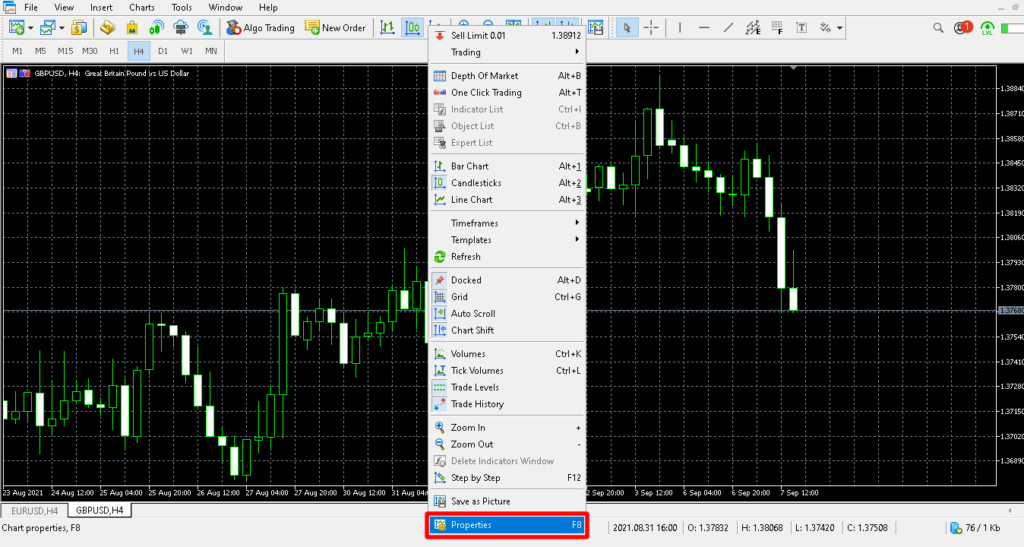Screen dimensions: 1024x547
Task: Show Tick Volumes from context menu
Action: click(507, 371)
